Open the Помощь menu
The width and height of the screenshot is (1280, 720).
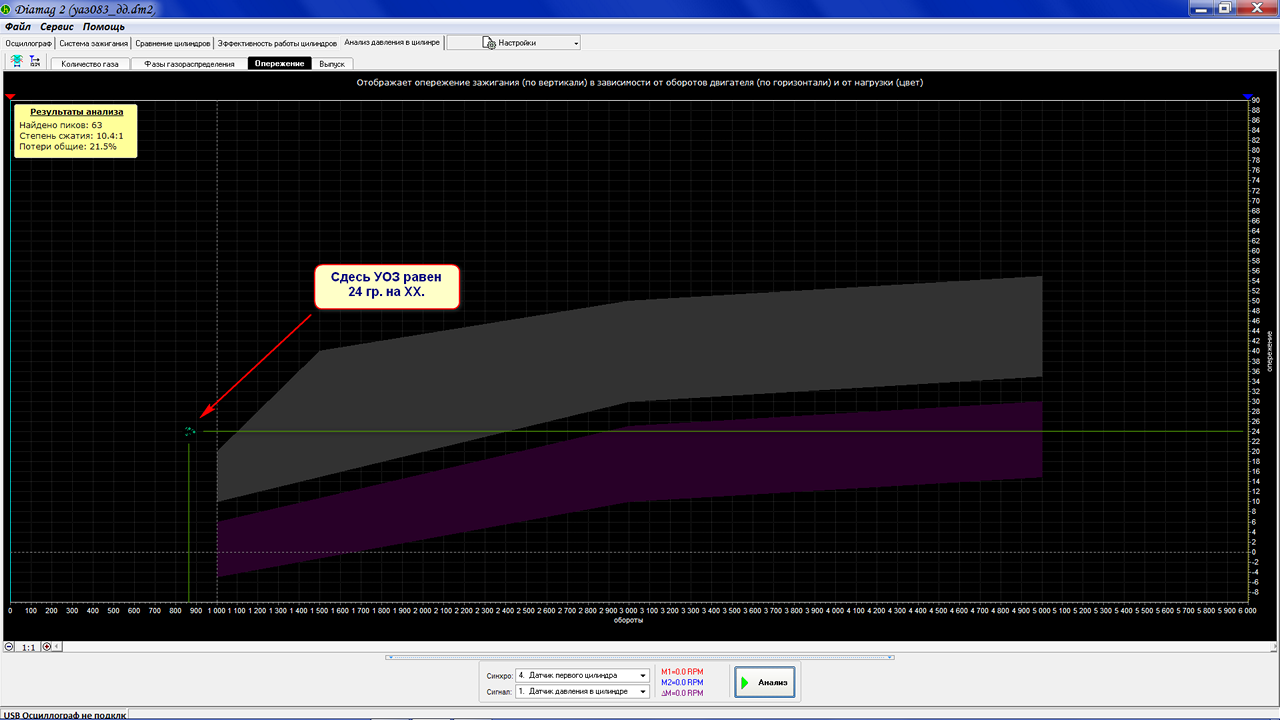pyautogui.click(x=104, y=26)
